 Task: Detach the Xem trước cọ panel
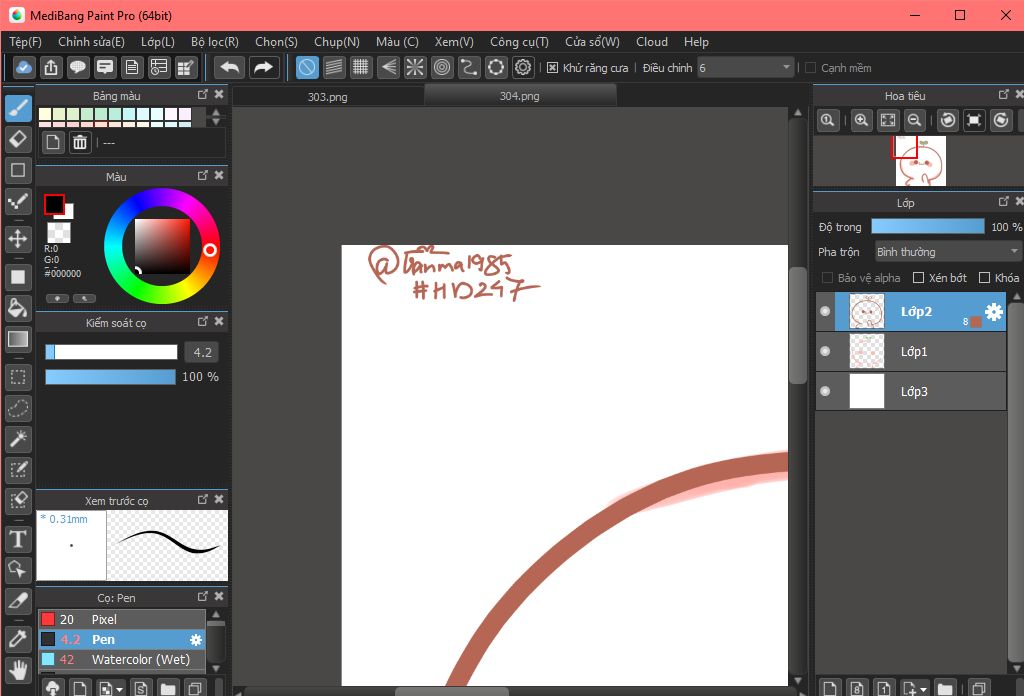point(202,499)
